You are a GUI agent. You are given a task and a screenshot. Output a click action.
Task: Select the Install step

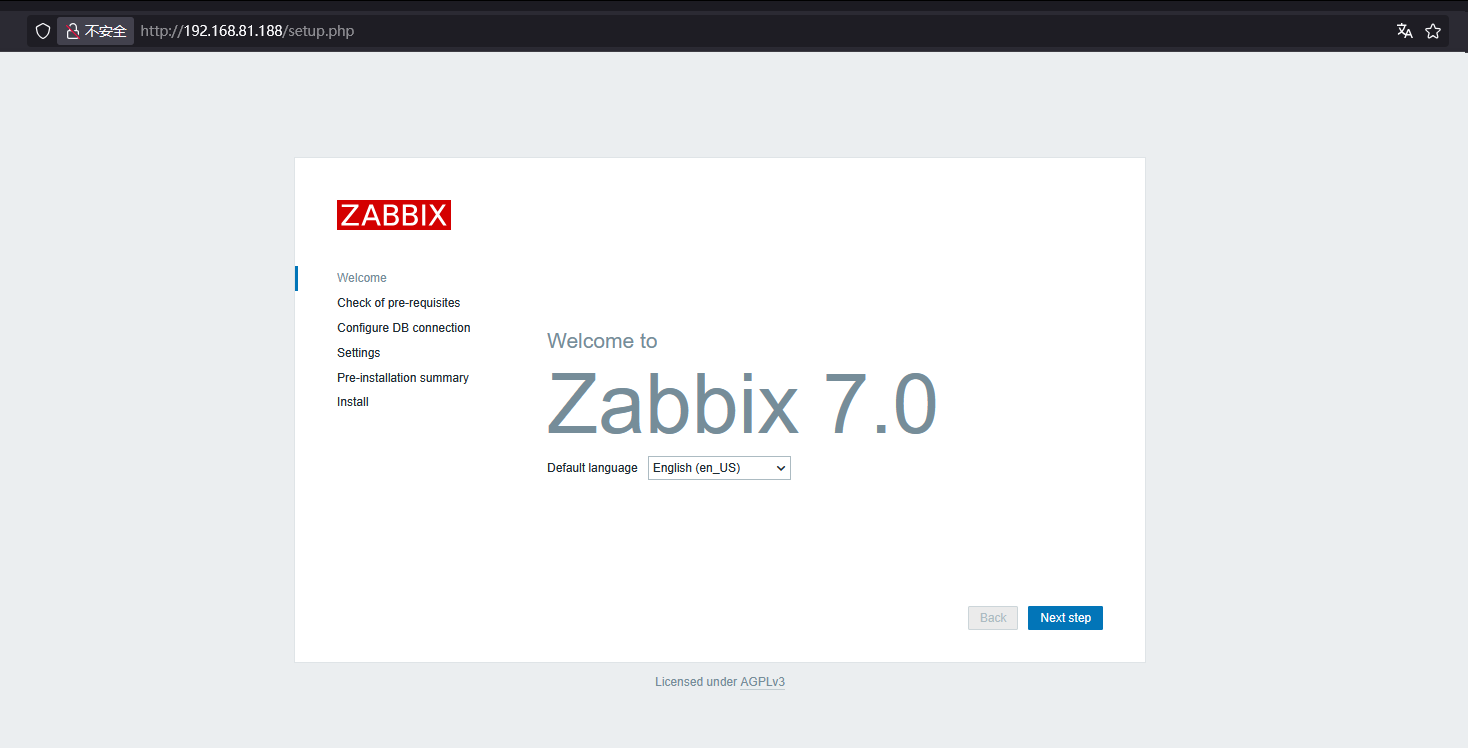(352, 401)
